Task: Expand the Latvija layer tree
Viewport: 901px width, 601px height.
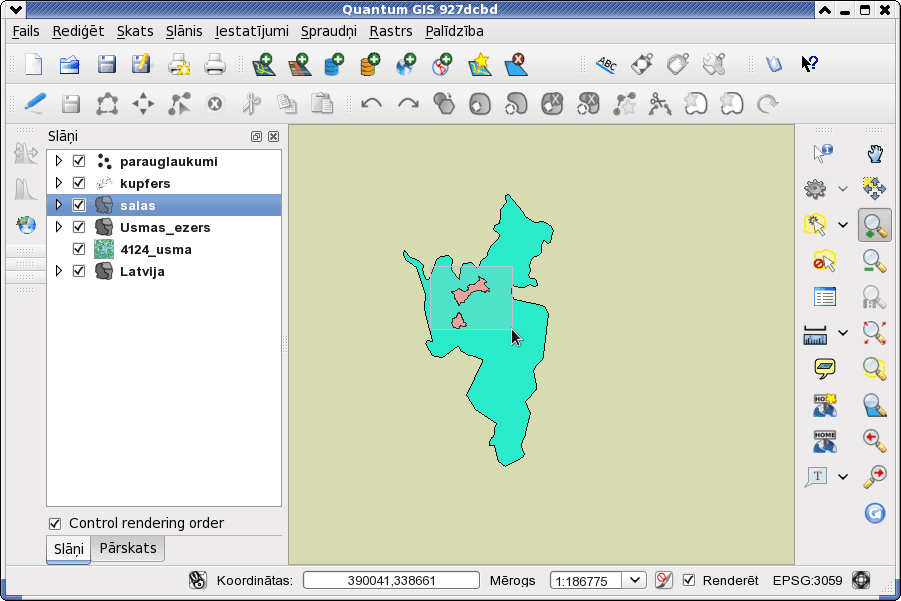Action: click(58, 270)
